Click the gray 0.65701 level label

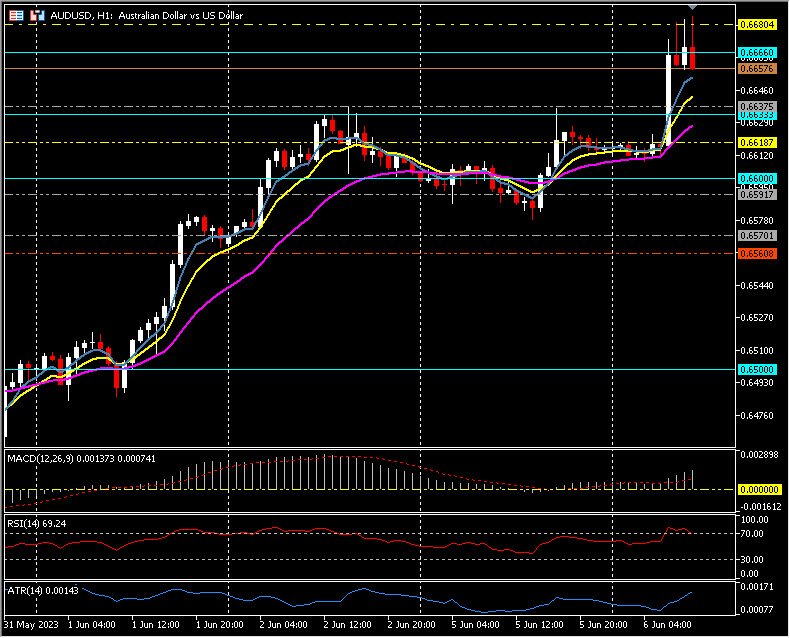pyautogui.click(x=756, y=235)
